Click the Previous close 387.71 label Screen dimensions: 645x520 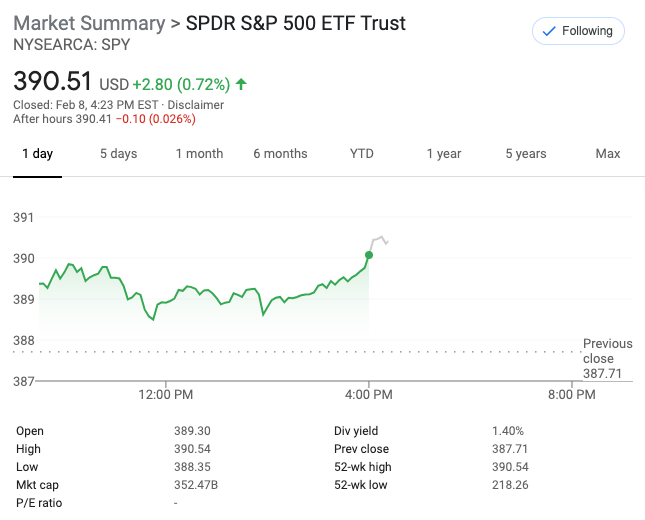pos(607,358)
